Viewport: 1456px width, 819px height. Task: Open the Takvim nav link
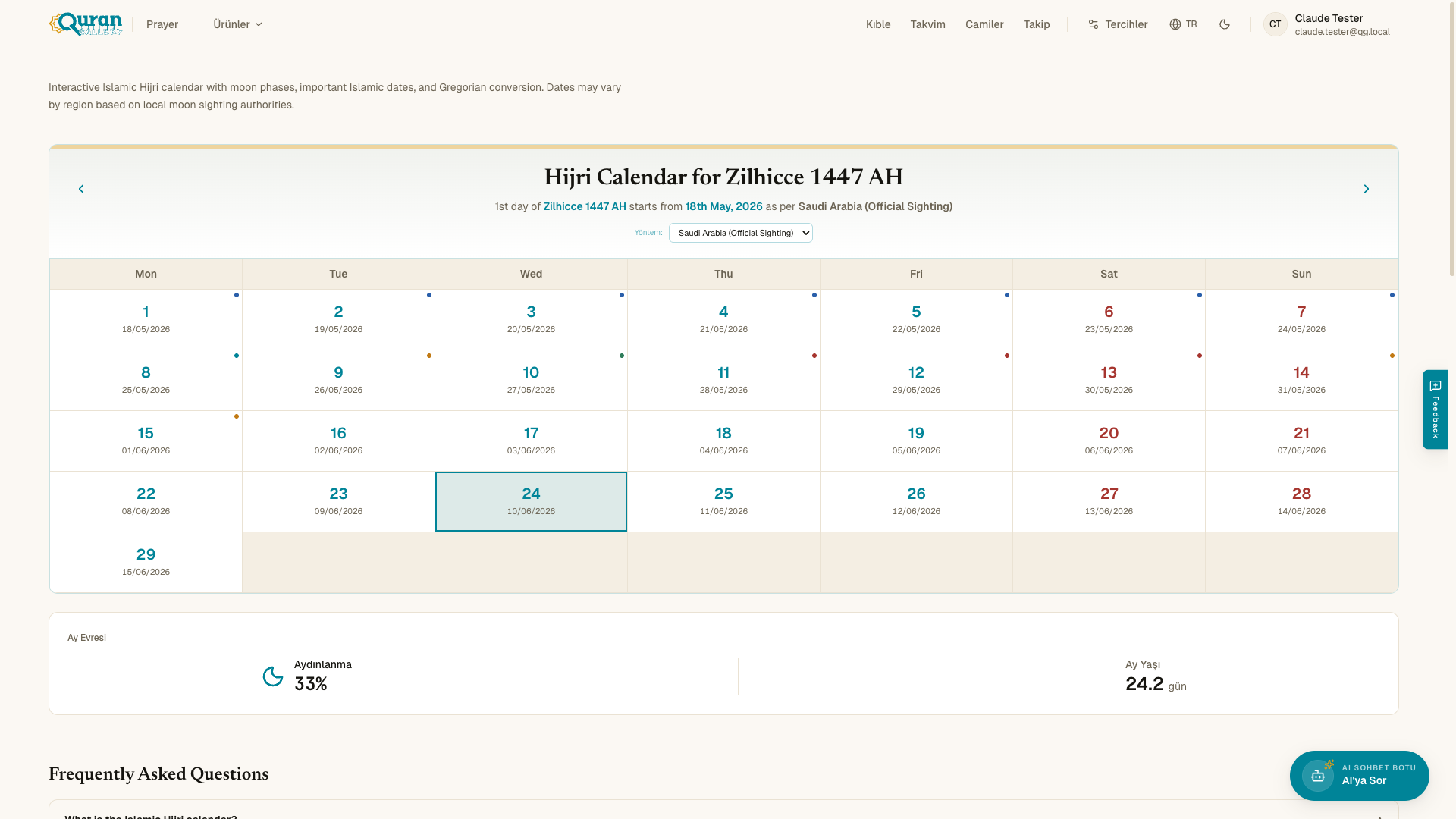(x=927, y=24)
